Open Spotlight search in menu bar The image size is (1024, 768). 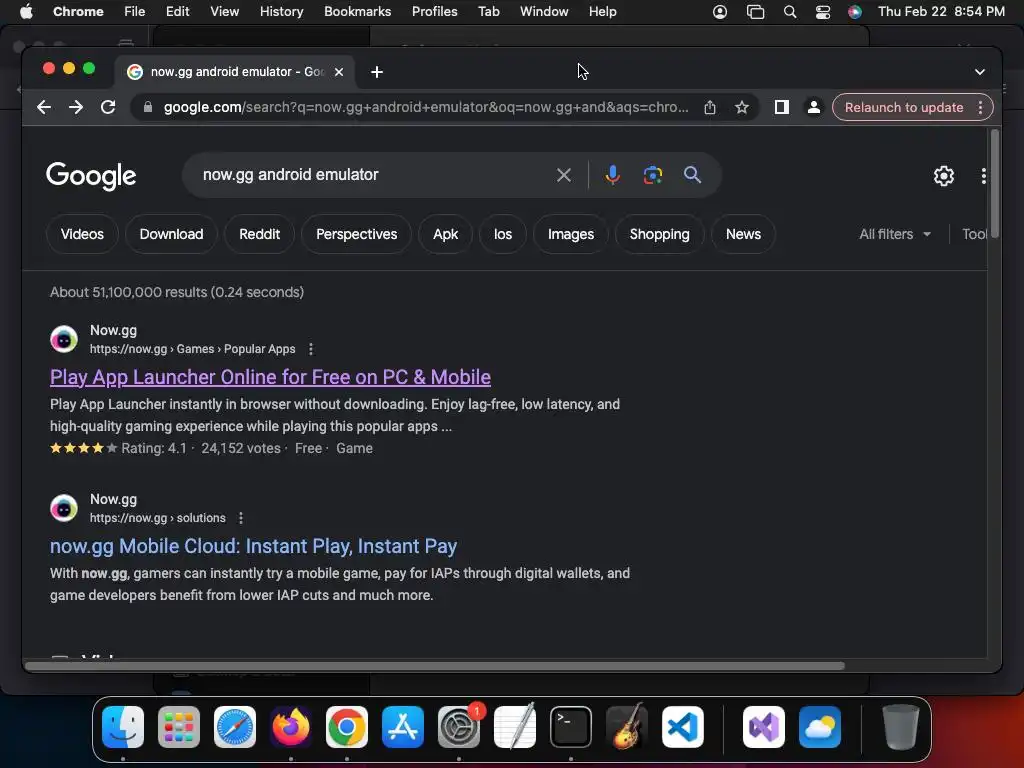click(790, 12)
